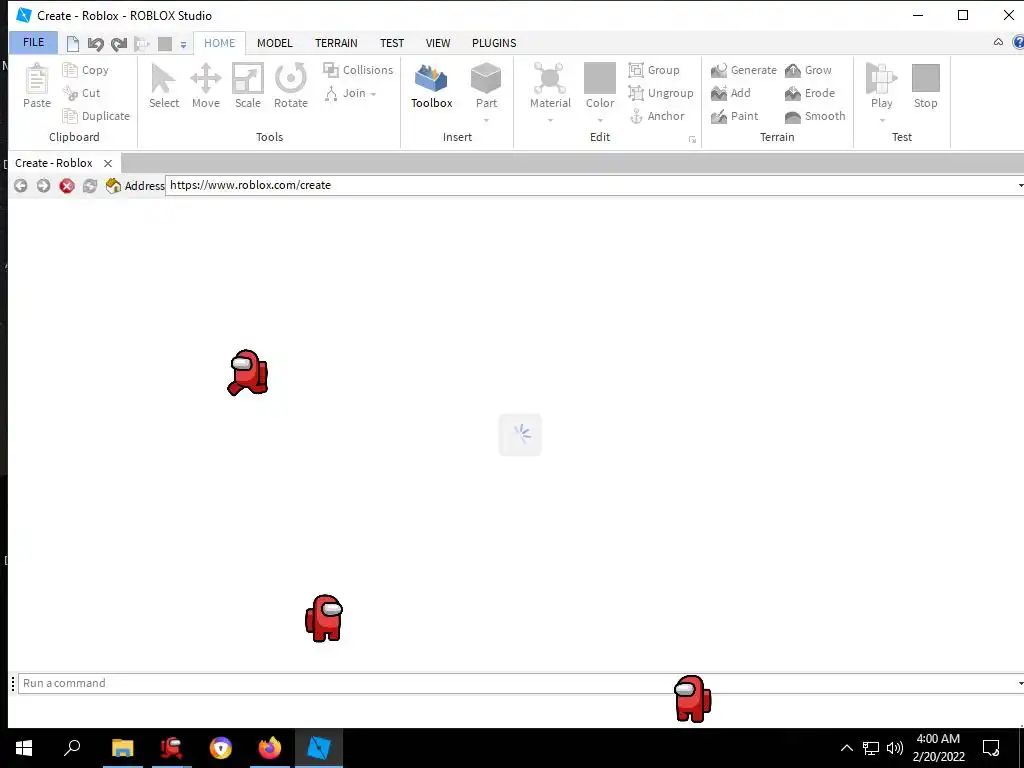This screenshot has height=768, width=1024.
Task: Click the red Stop loading button
Action: 67,185
